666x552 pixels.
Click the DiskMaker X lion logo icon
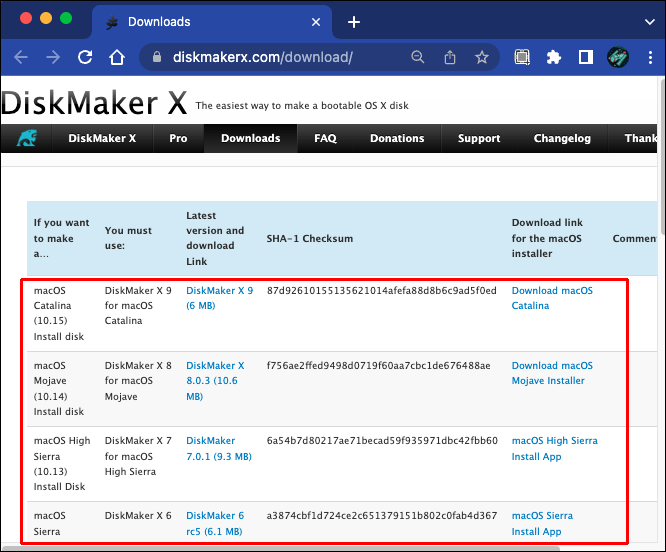point(26,138)
